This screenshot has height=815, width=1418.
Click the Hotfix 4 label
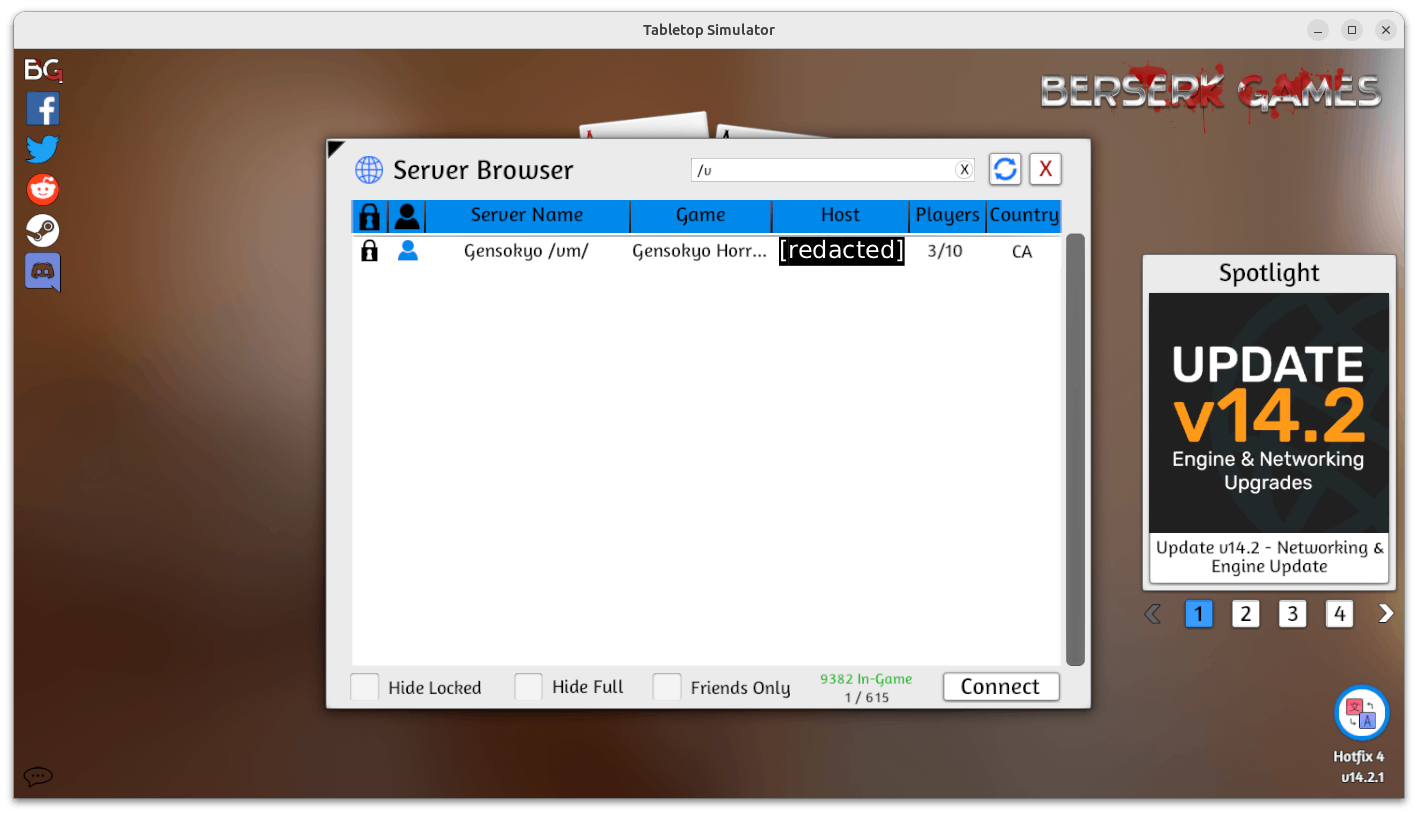pyautogui.click(x=1358, y=757)
